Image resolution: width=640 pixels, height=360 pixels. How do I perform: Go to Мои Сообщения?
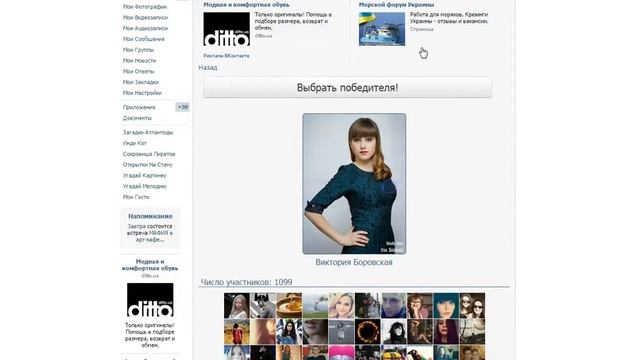click(144, 39)
